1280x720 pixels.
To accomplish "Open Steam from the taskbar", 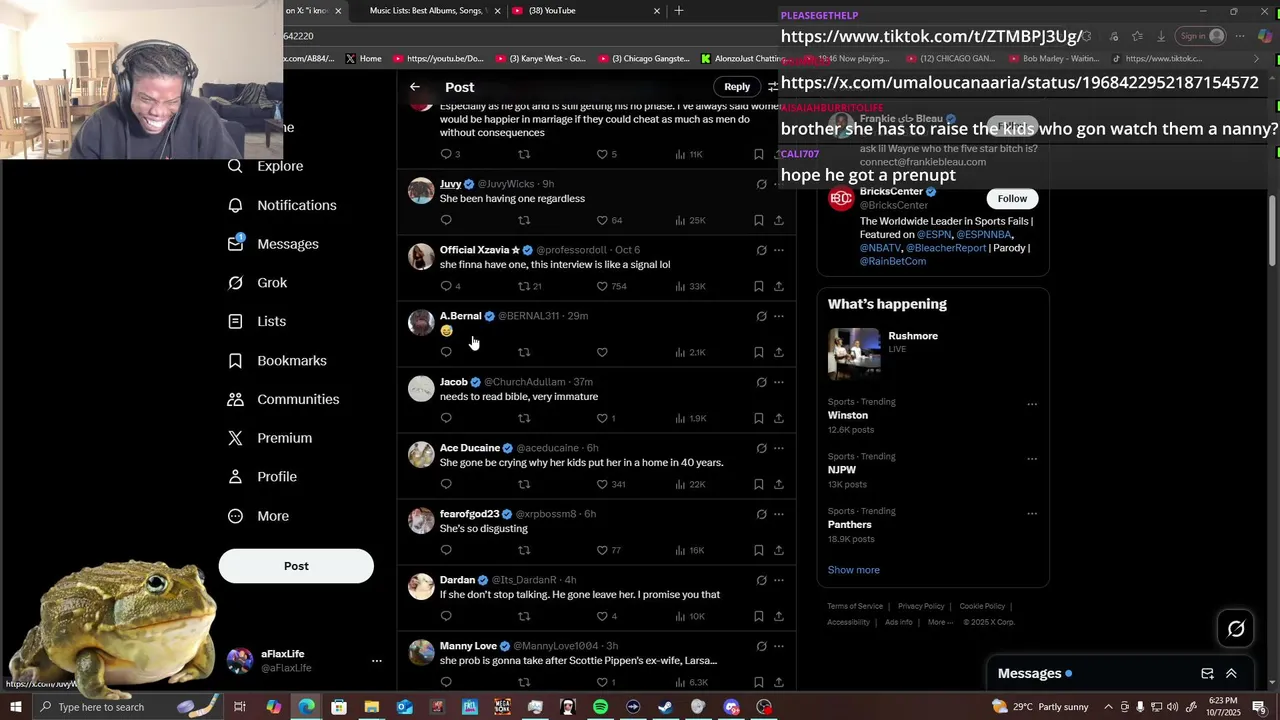I will click(665, 707).
